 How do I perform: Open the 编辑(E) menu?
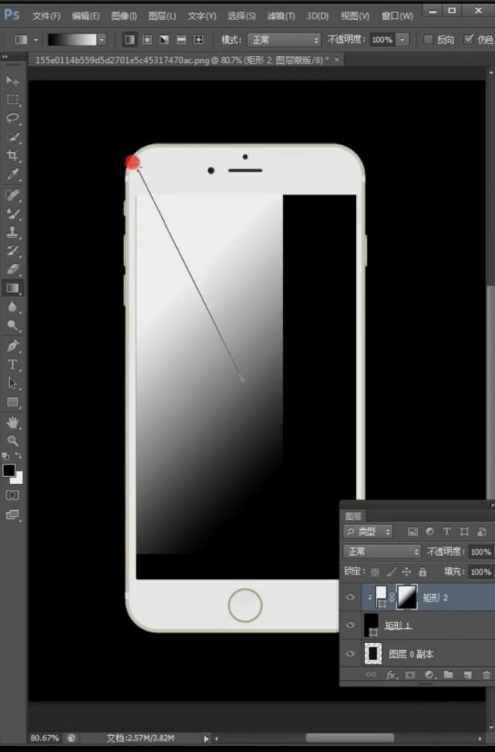(x=85, y=16)
